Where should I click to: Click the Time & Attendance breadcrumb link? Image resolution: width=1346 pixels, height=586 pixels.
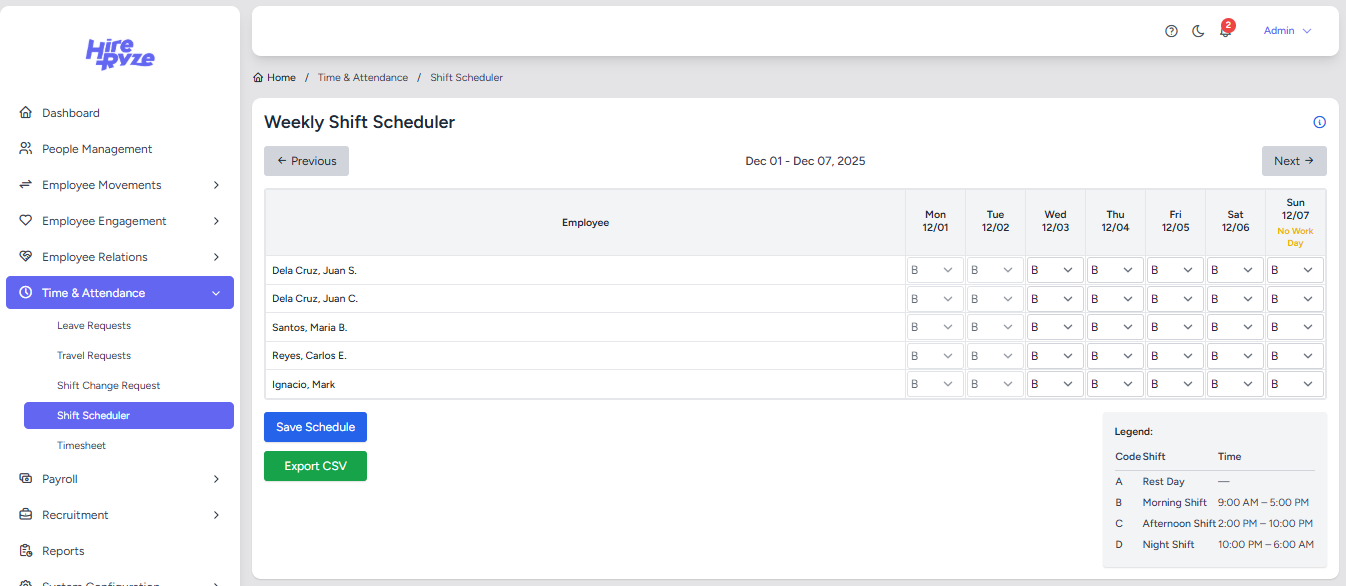(x=363, y=78)
